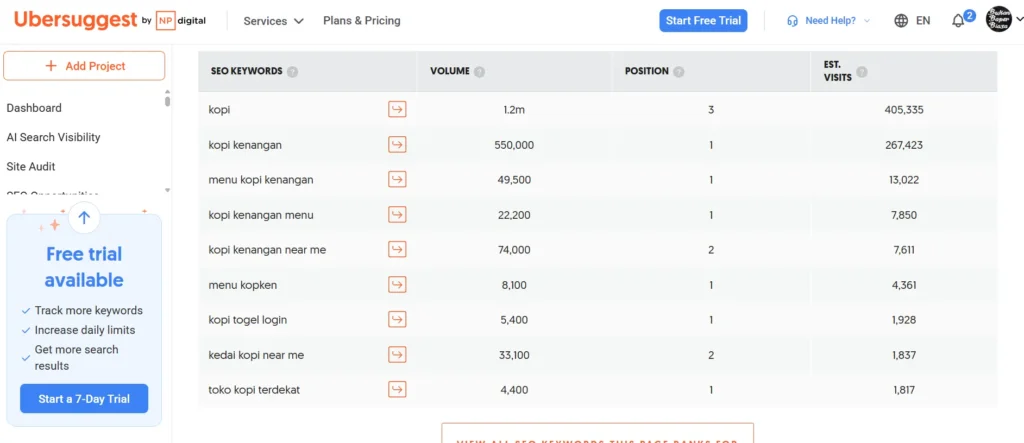
Task: Open the EN language selector
Action: (x=923, y=21)
